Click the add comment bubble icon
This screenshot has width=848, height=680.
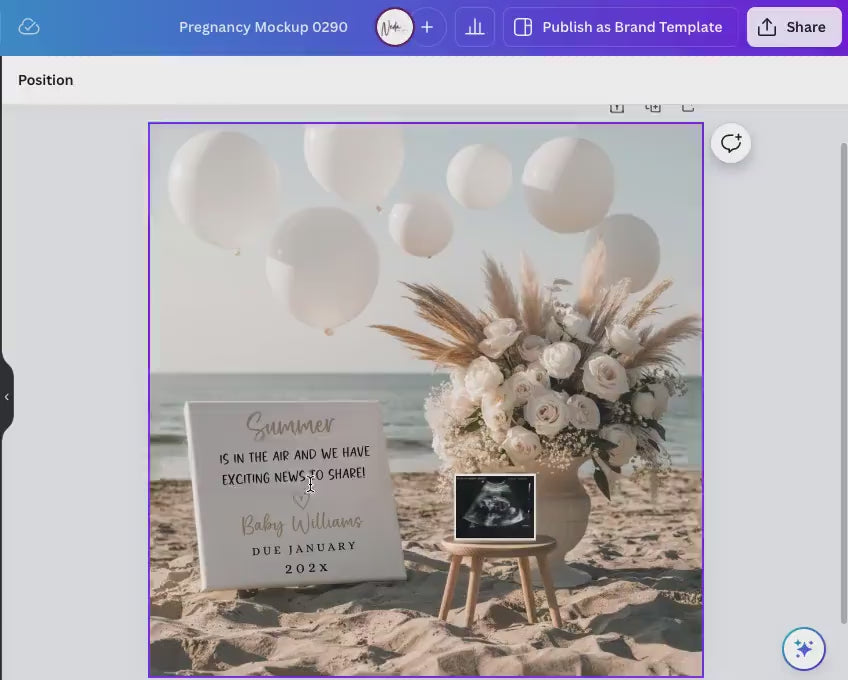tap(731, 143)
